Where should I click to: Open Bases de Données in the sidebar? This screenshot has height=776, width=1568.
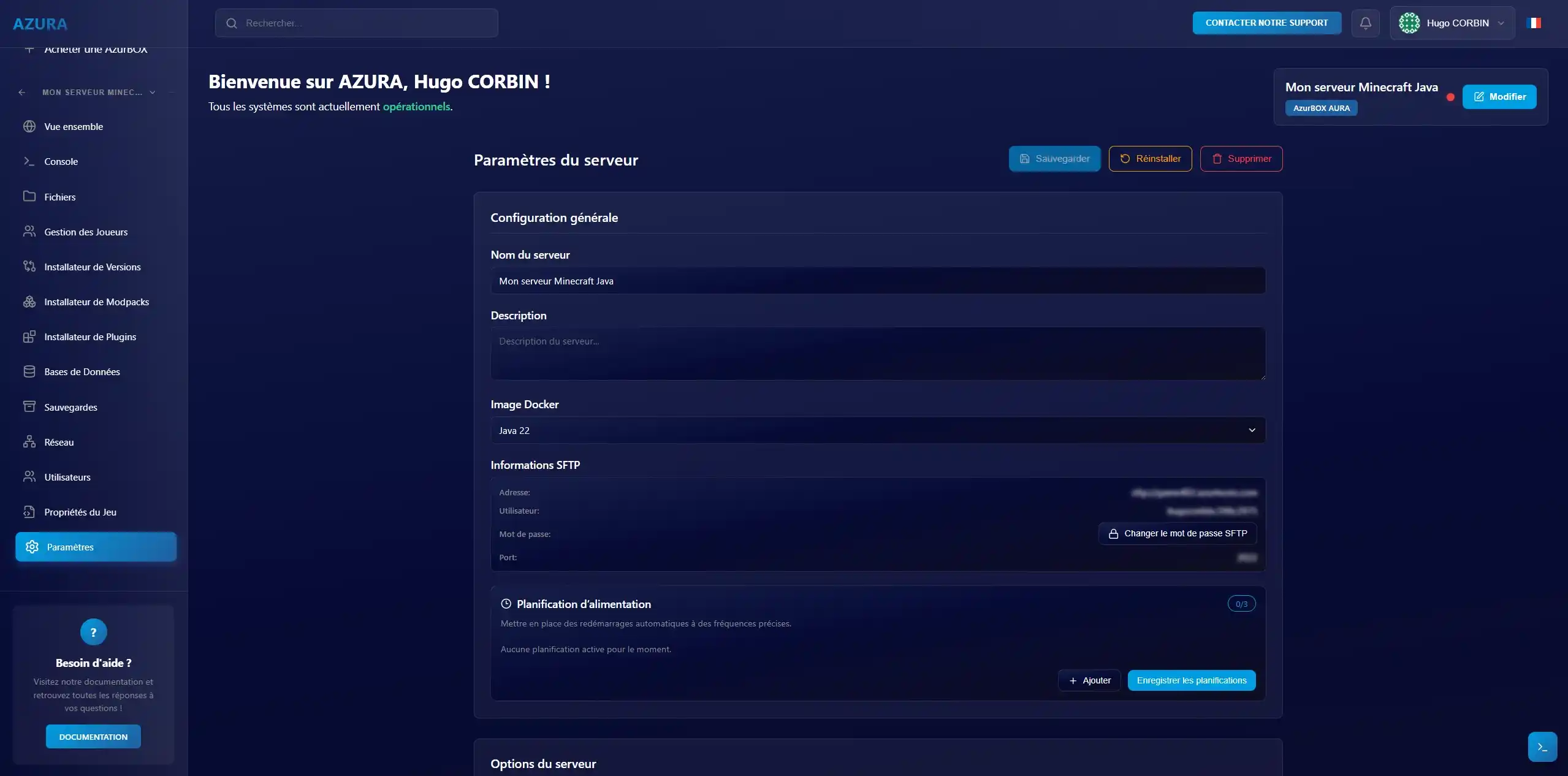(82, 372)
